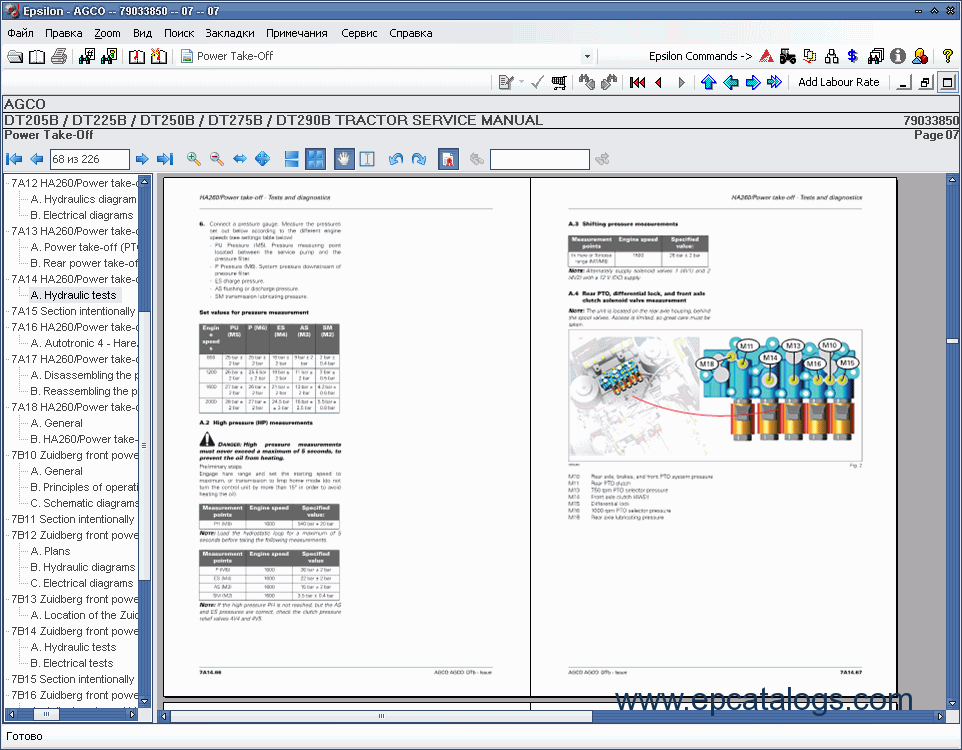
Task: Click the blue left arrow navigation icon
Action: (731, 82)
